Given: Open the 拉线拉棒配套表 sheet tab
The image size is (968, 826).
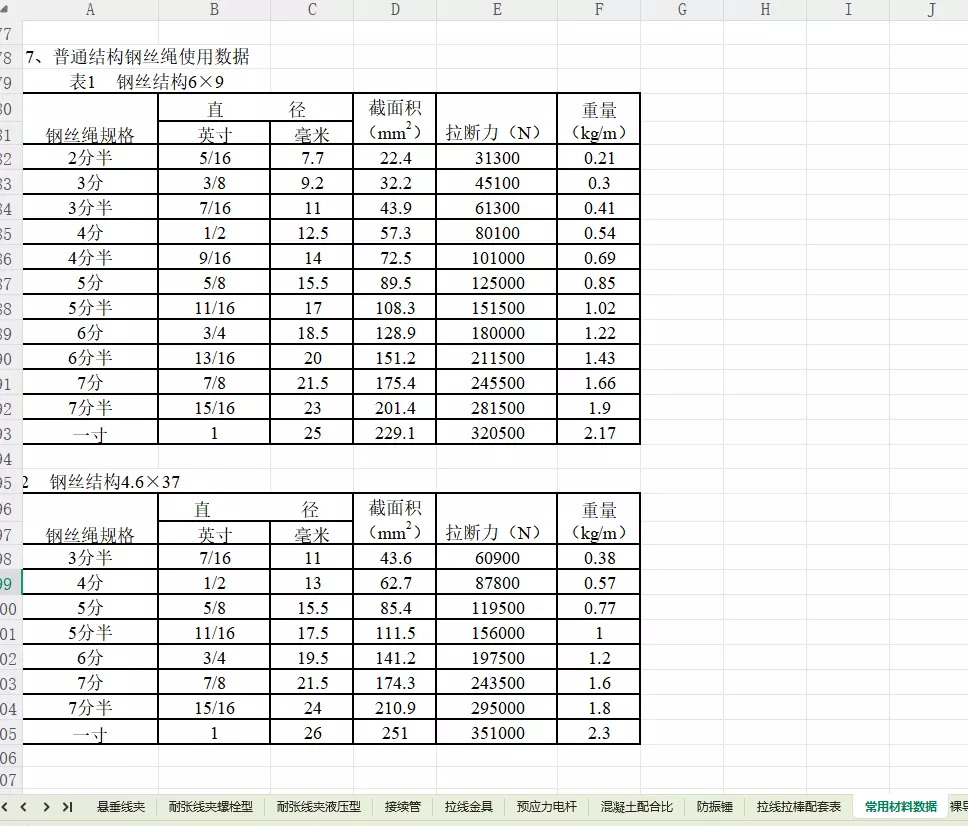Looking at the screenshot, I should pos(798,806).
